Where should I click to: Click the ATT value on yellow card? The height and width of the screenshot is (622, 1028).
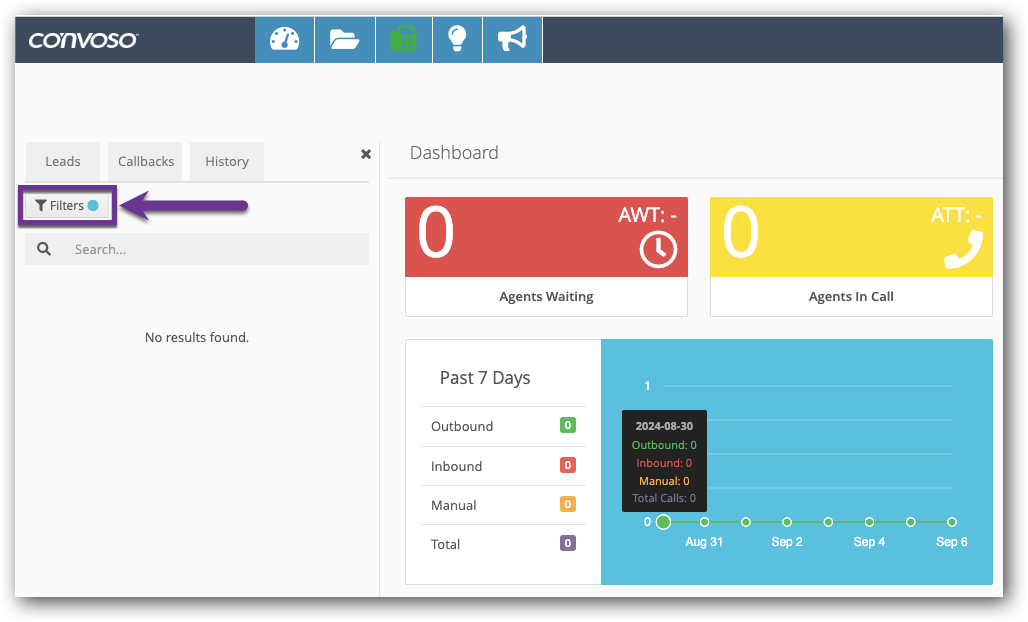tap(957, 215)
